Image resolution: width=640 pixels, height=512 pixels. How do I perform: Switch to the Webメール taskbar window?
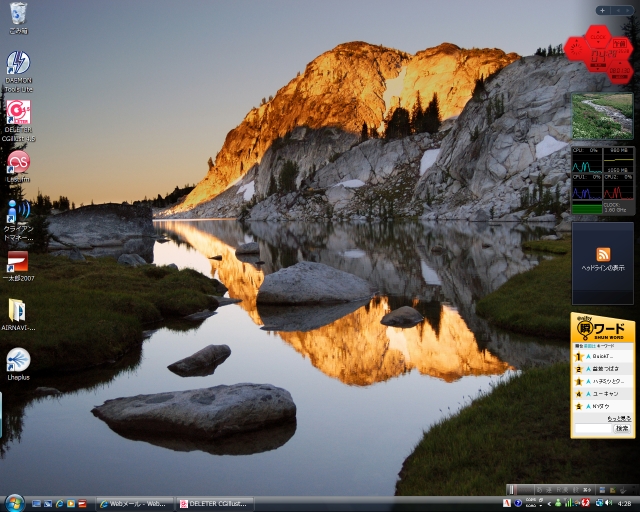click(x=135, y=503)
